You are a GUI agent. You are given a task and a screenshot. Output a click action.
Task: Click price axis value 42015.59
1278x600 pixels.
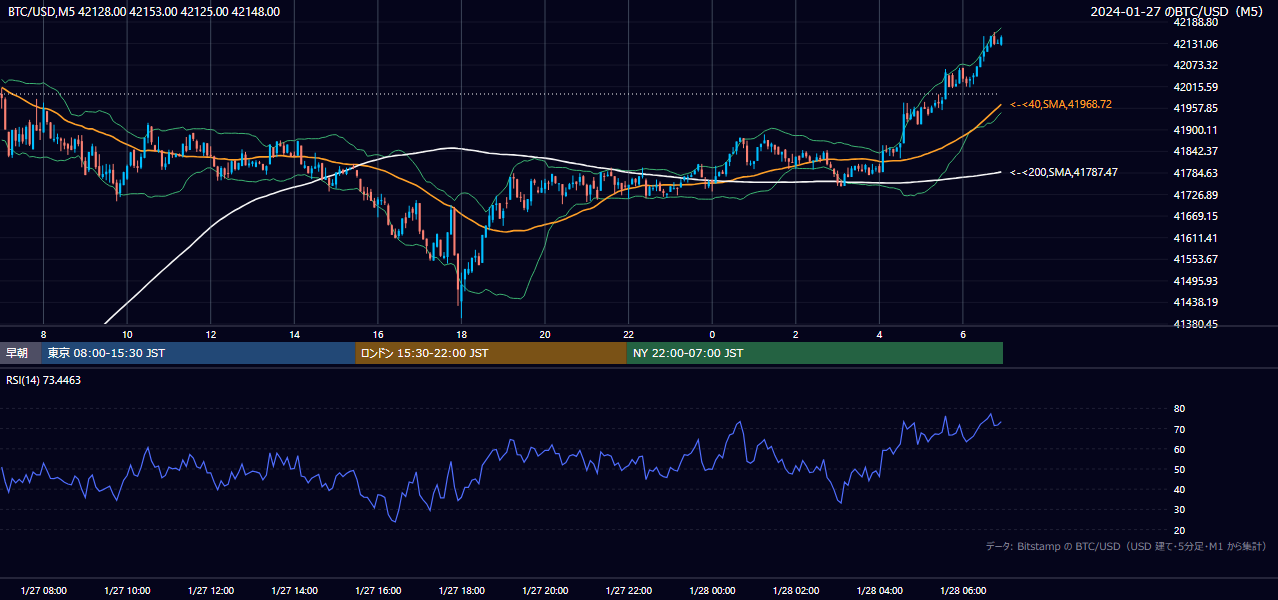[1195, 87]
